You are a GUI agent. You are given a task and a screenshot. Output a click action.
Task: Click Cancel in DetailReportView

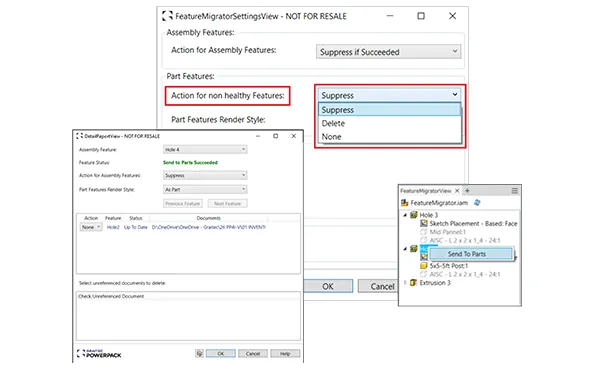pos(253,354)
